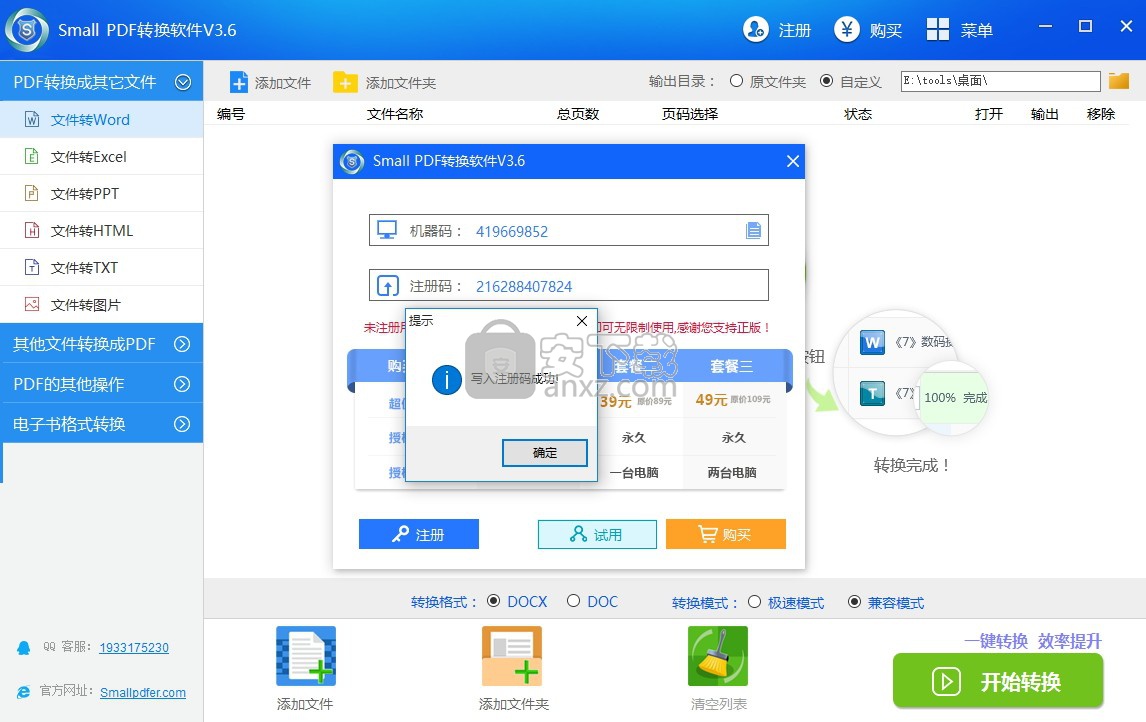The width and height of the screenshot is (1146, 722).
Task: Click the 总页数 column header
Action: pos(577,114)
